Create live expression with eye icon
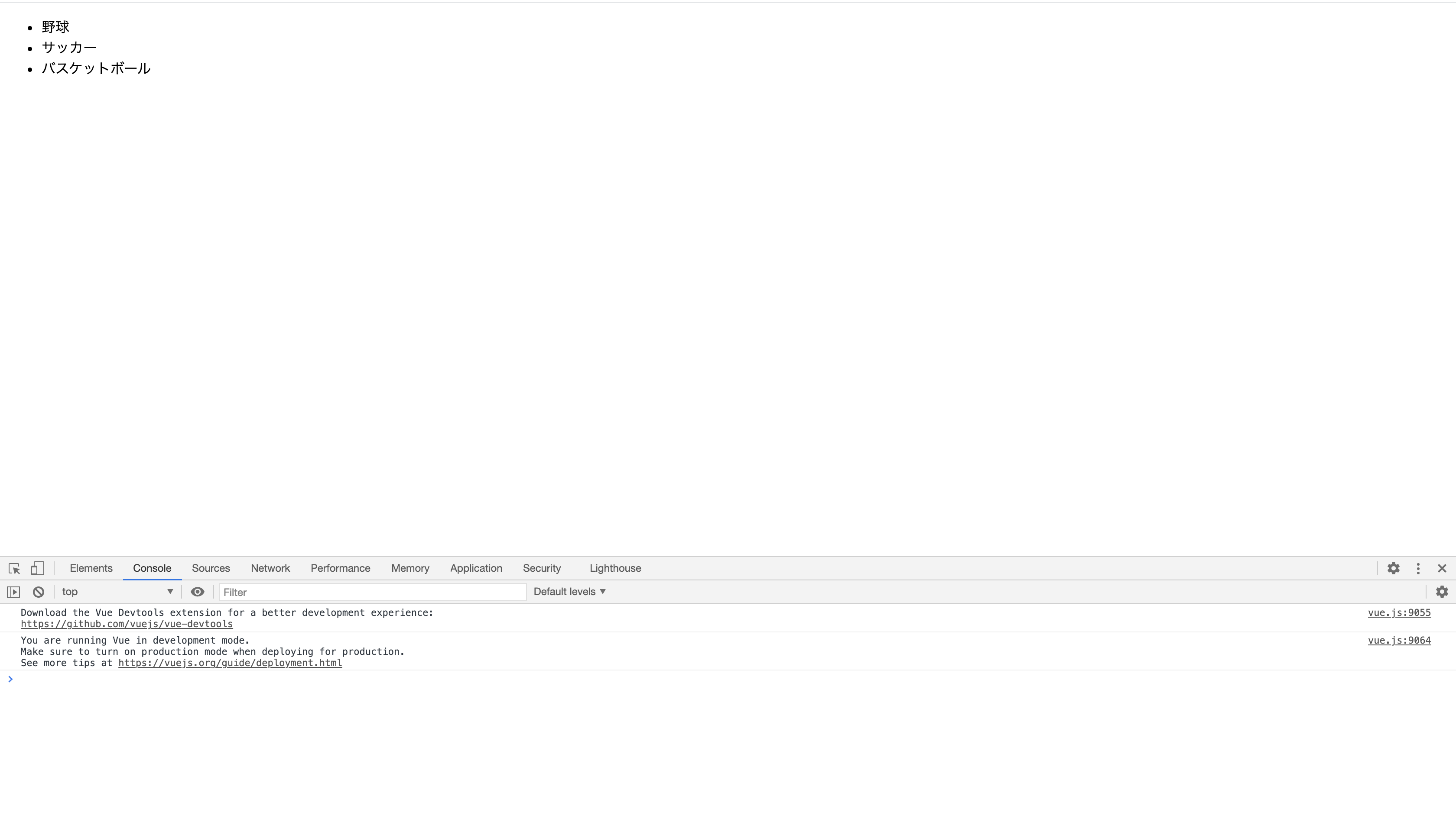The width and height of the screenshot is (1456, 816). pyautogui.click(x=197, y=592)
